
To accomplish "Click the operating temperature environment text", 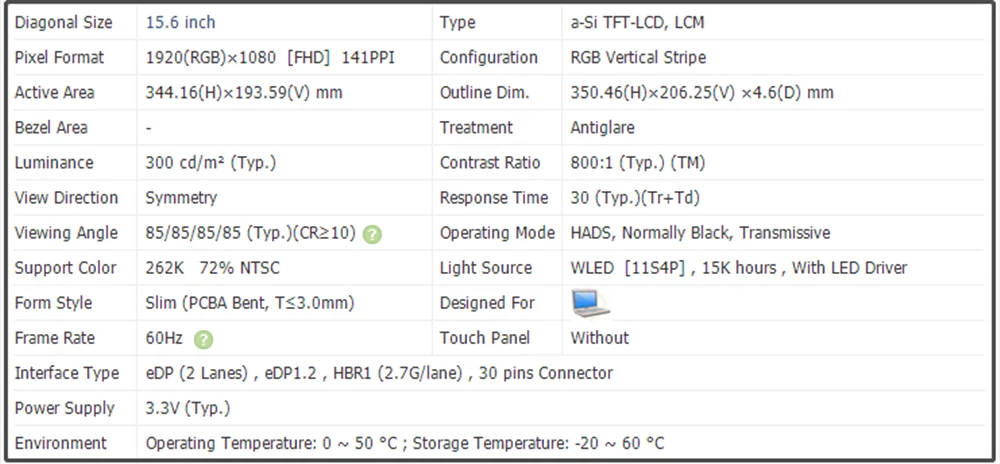I will (405, 443).
